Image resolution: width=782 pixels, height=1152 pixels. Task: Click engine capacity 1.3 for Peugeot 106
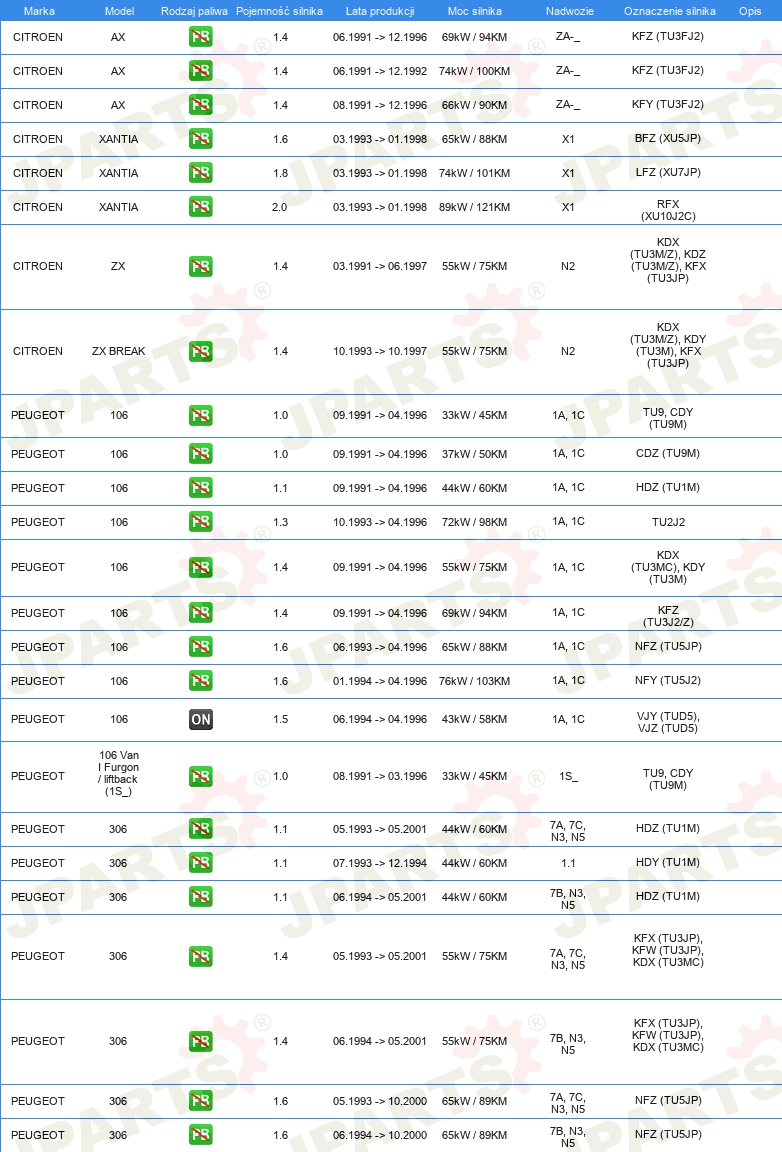281,522
